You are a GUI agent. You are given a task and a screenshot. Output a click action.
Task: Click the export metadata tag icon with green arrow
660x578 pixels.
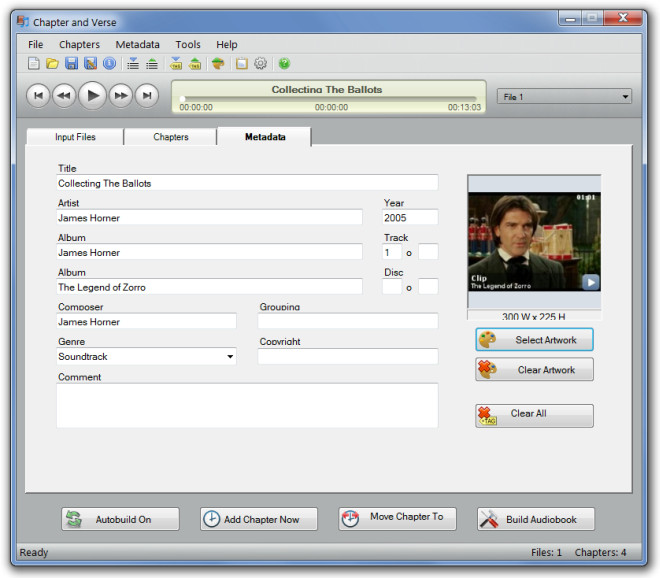tap(195, 64)
